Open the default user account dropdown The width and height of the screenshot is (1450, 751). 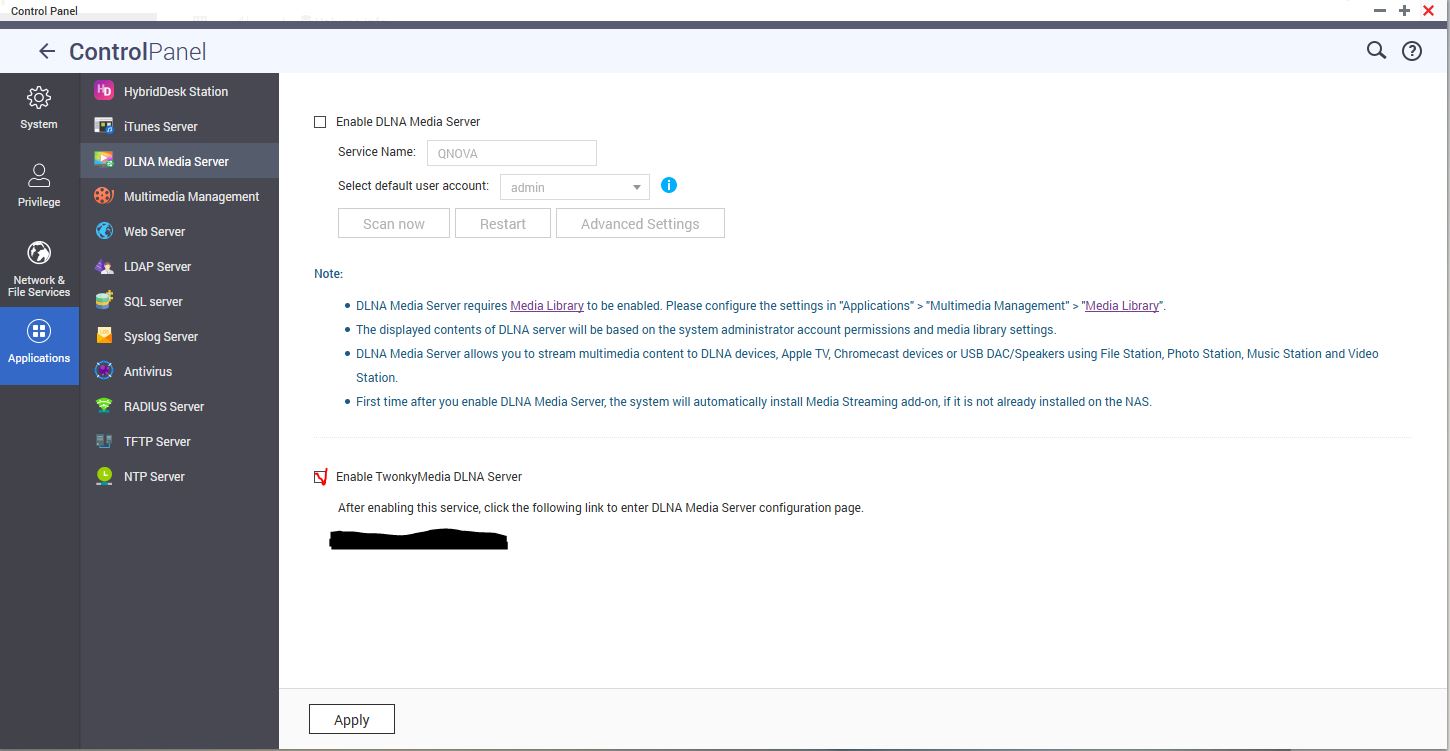coord(574,187)
